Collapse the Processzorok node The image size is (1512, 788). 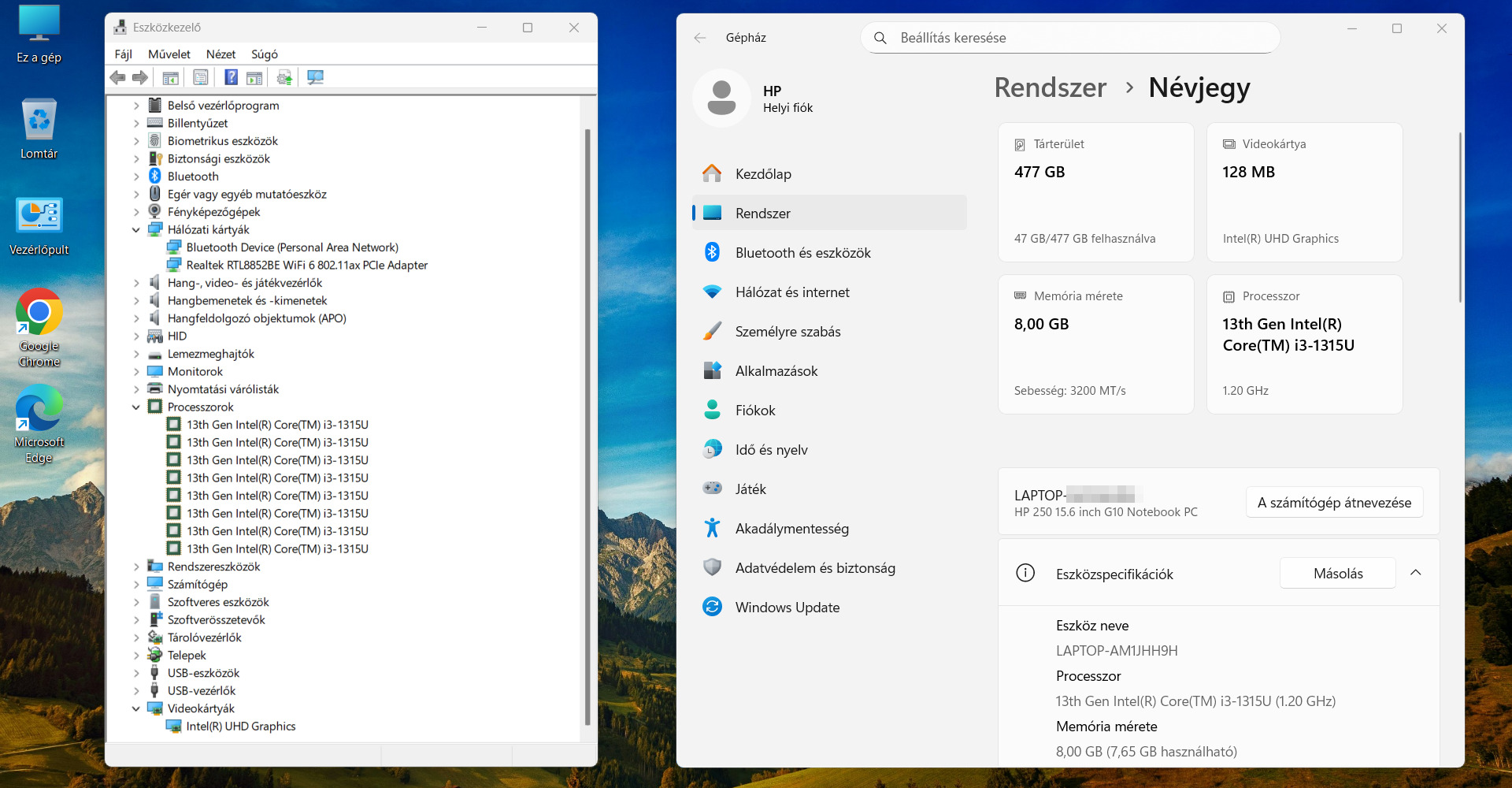coord(136,407)
